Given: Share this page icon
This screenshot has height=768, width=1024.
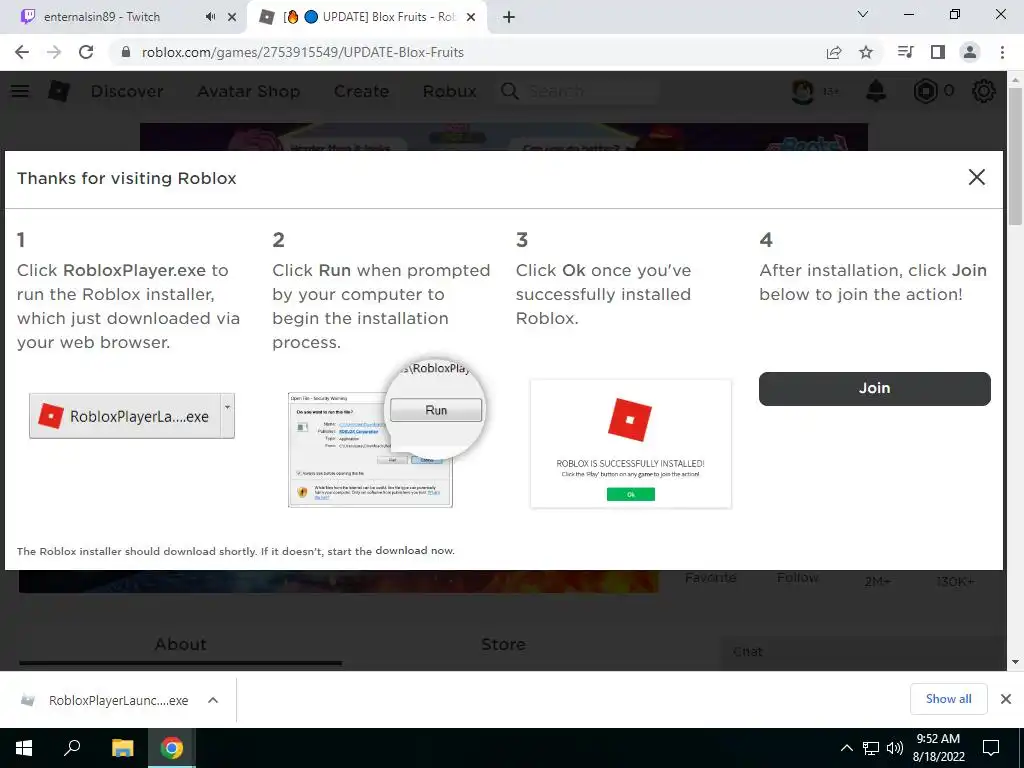Looking at the screenshot, I should 834,52.
